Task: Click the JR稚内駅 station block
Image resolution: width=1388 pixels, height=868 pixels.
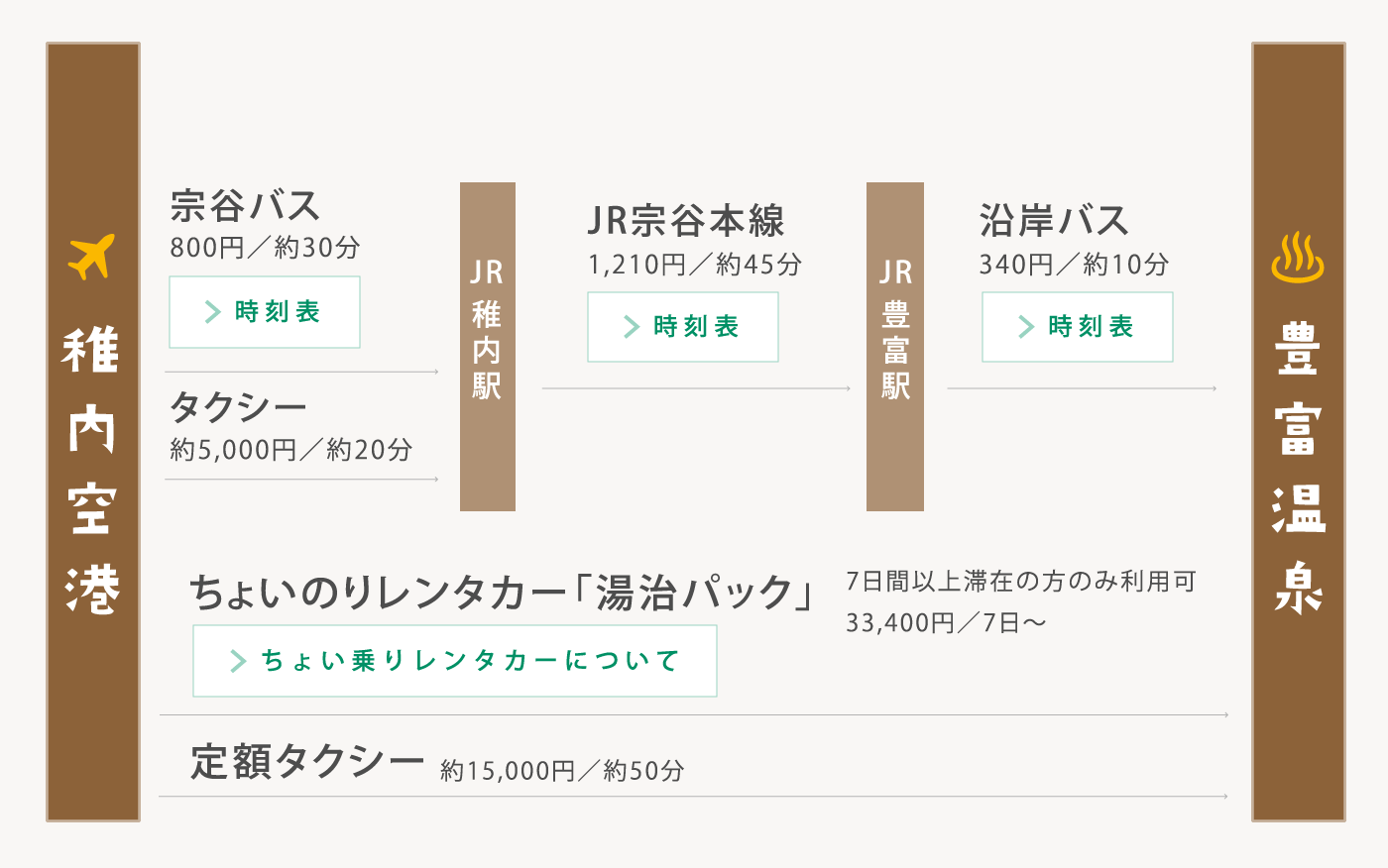Action: click(488, 347)
